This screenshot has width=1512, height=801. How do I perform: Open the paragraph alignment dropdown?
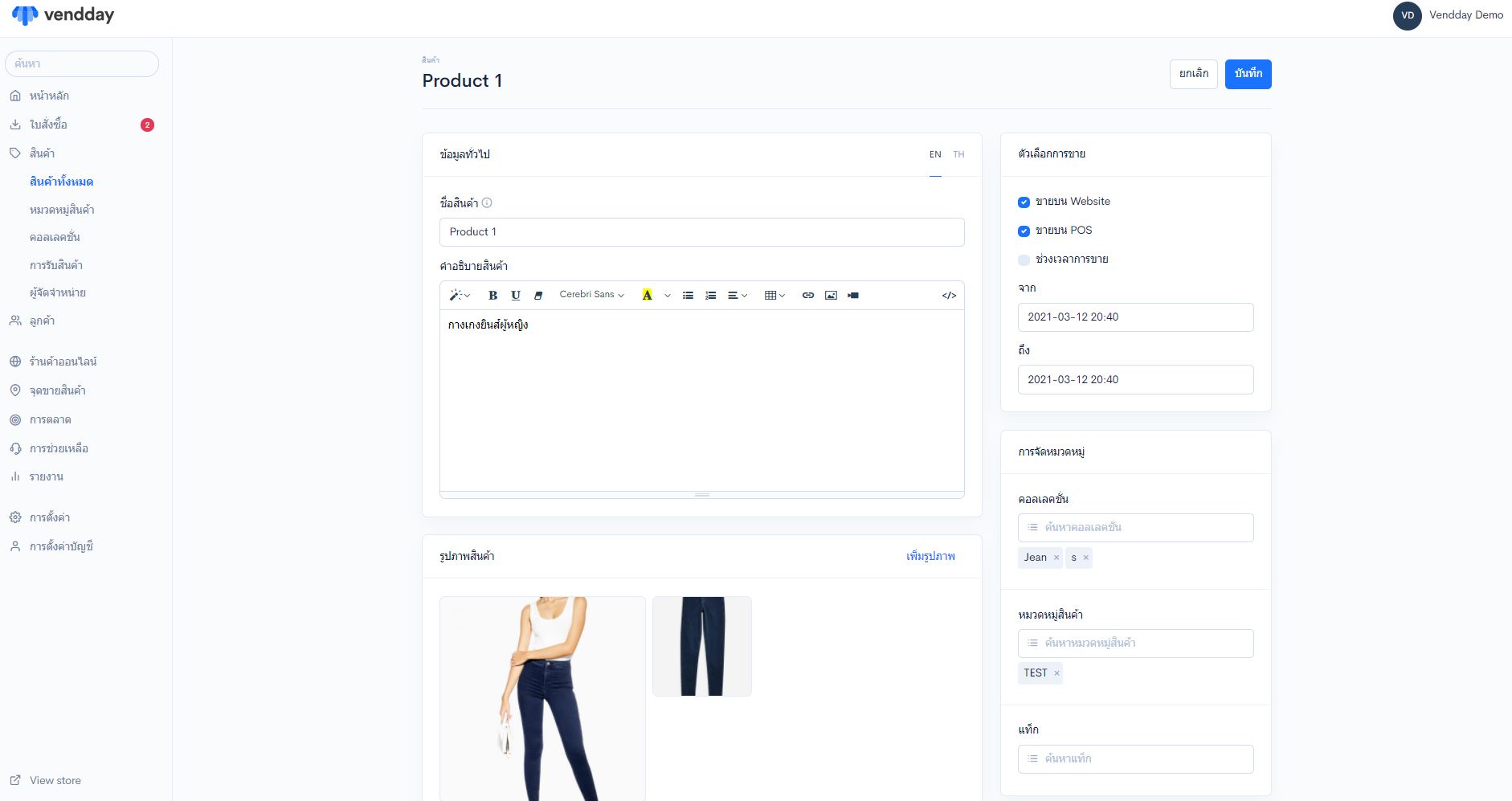tap(738, 296)
